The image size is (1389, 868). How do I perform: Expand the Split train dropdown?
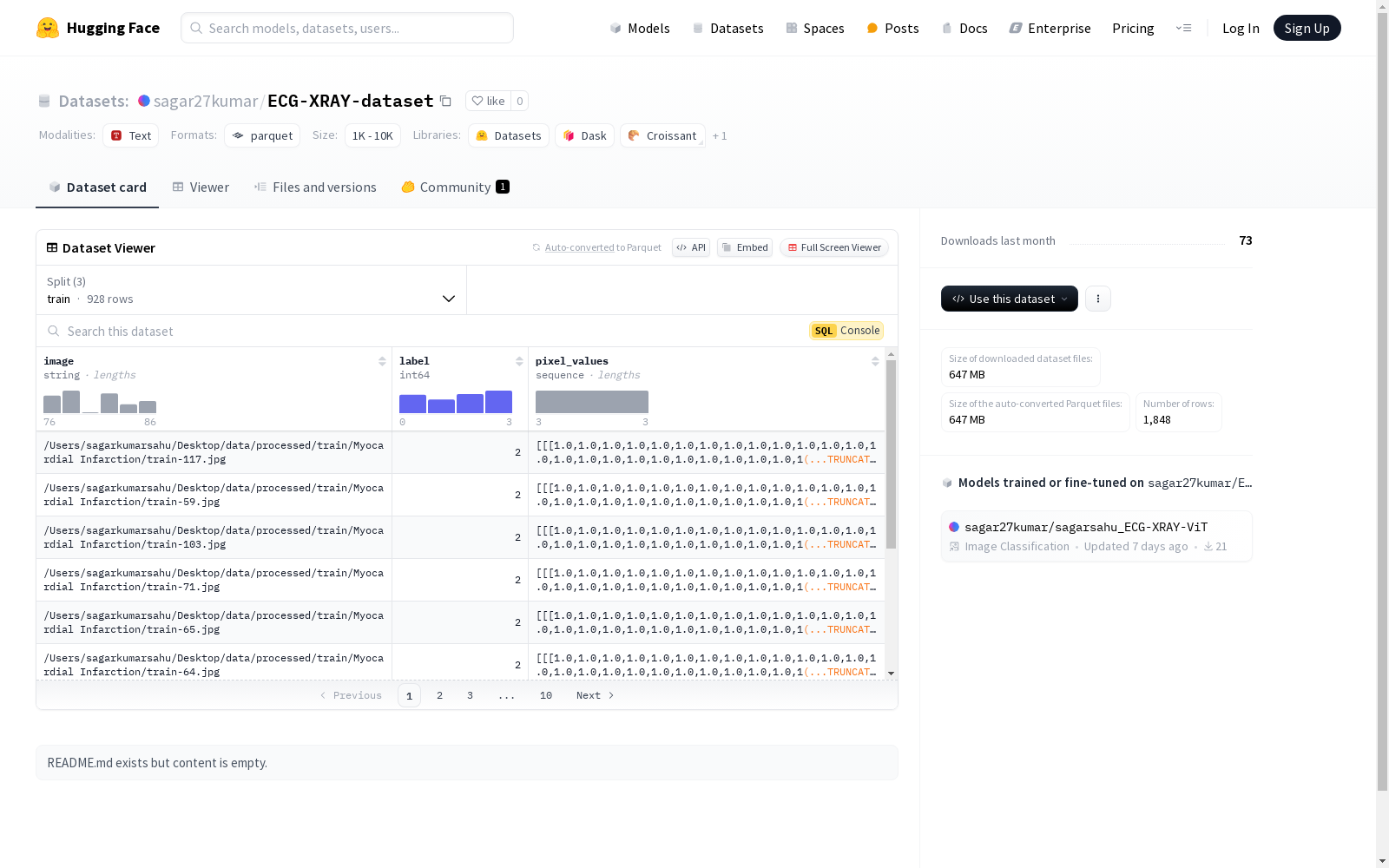[x=252, y=290]
